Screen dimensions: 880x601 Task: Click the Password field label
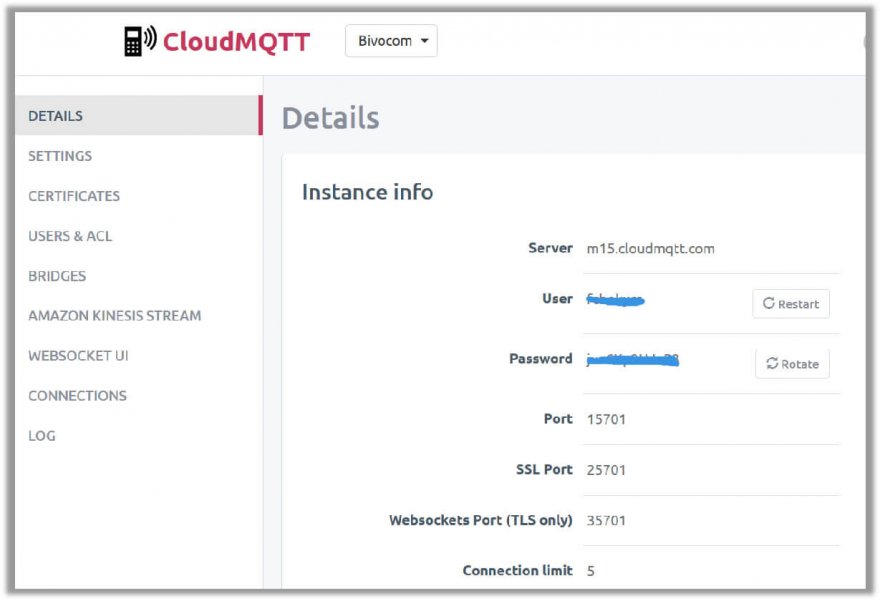point(541,359)
